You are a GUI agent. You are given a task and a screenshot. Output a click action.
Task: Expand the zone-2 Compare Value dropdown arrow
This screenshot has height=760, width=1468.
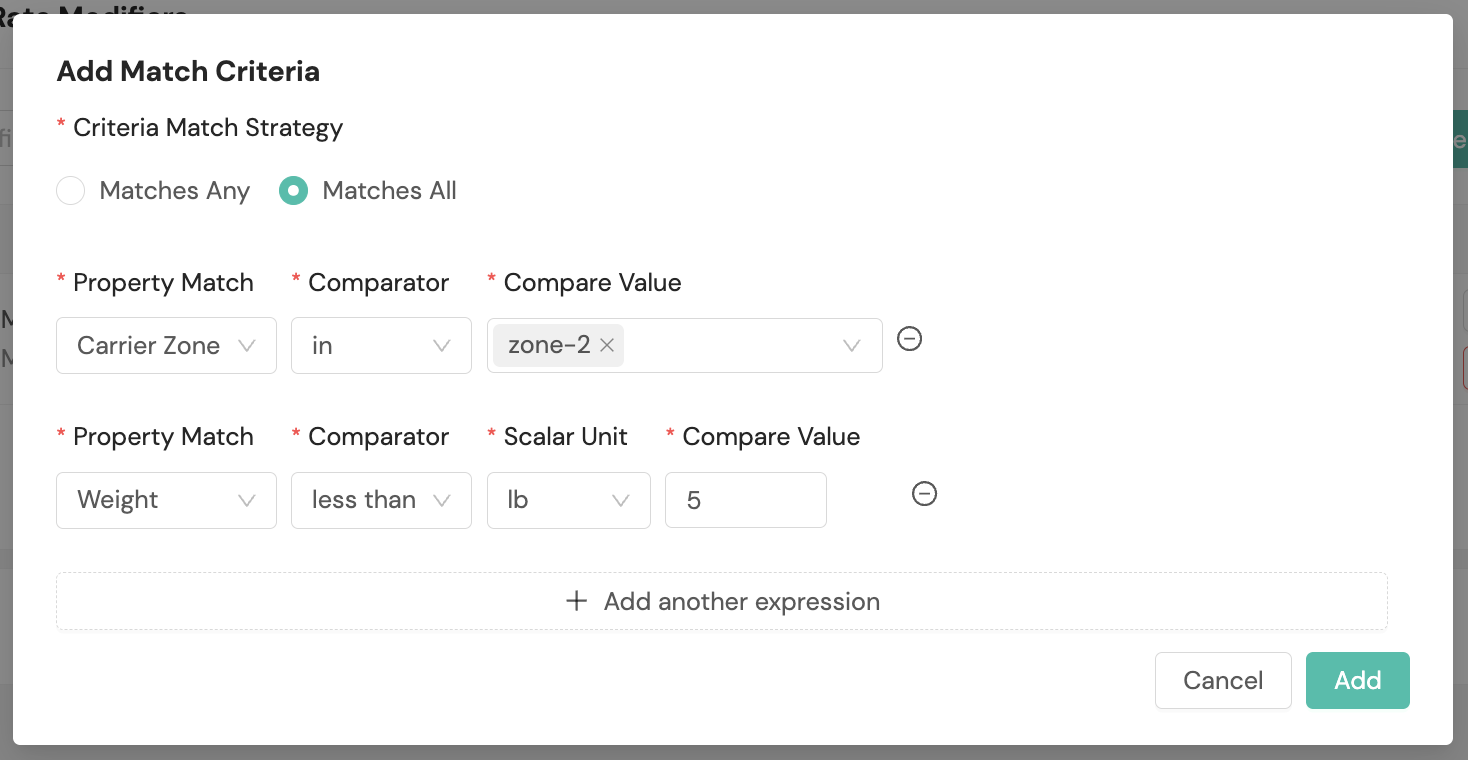pyautogui.click(x=852, y=345)
